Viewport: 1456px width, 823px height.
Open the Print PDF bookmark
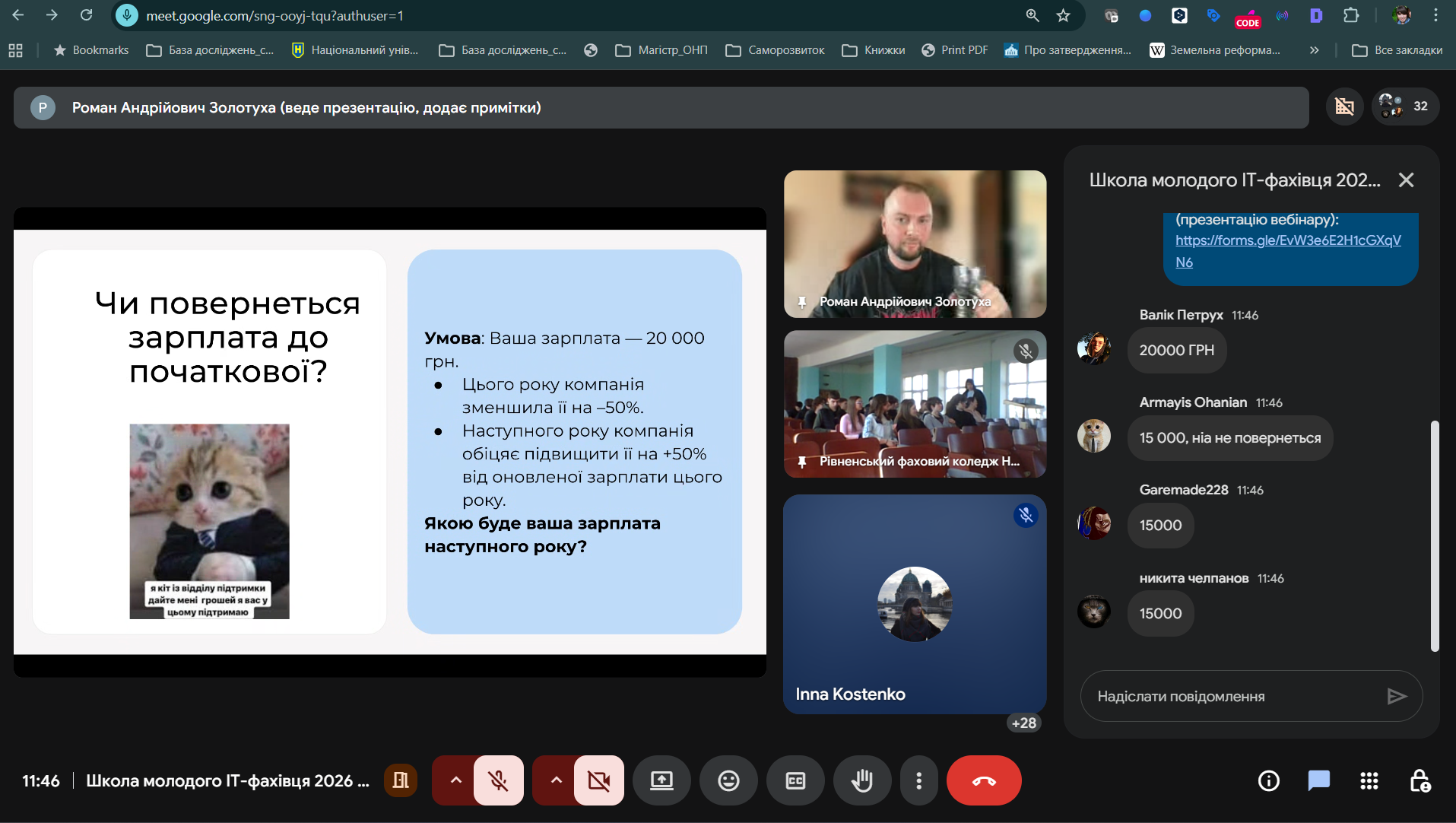955,50
